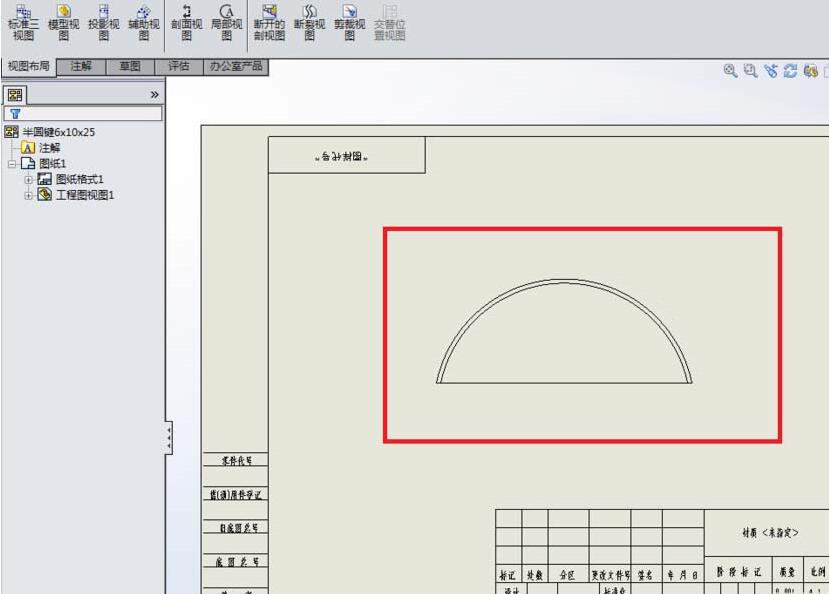
Task: Activate the 剪裁视图 (Crop View) tool
Action: coord(348,22)
